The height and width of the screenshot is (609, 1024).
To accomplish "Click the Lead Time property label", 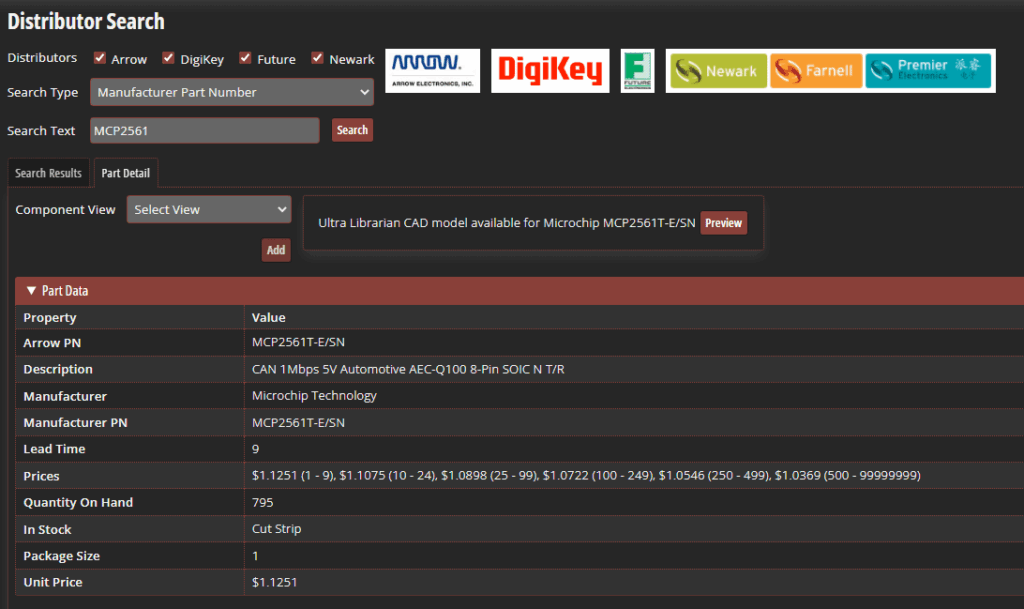I will 54,449.
